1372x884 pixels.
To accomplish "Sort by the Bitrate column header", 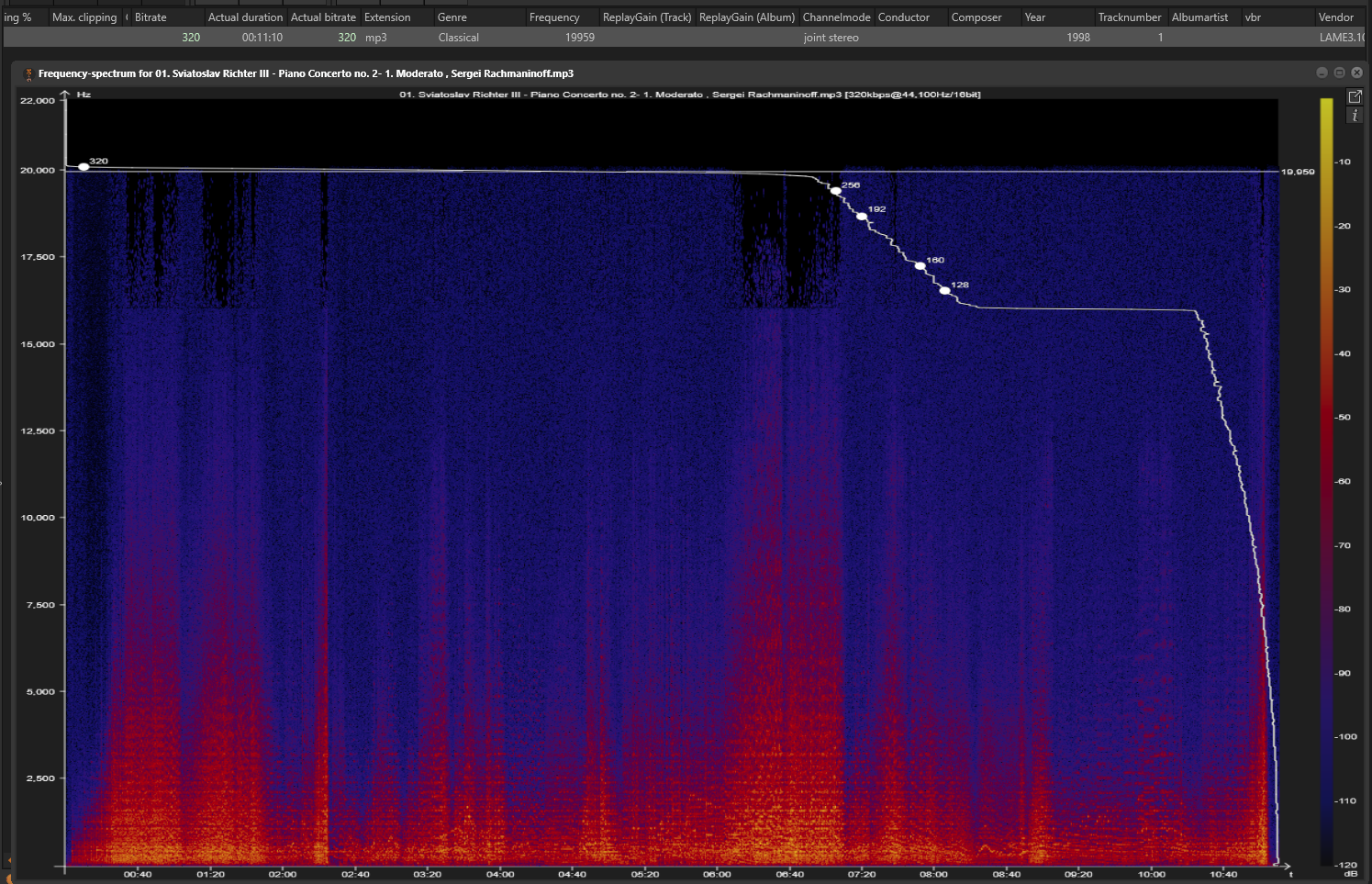I will (x=151, y=17).
